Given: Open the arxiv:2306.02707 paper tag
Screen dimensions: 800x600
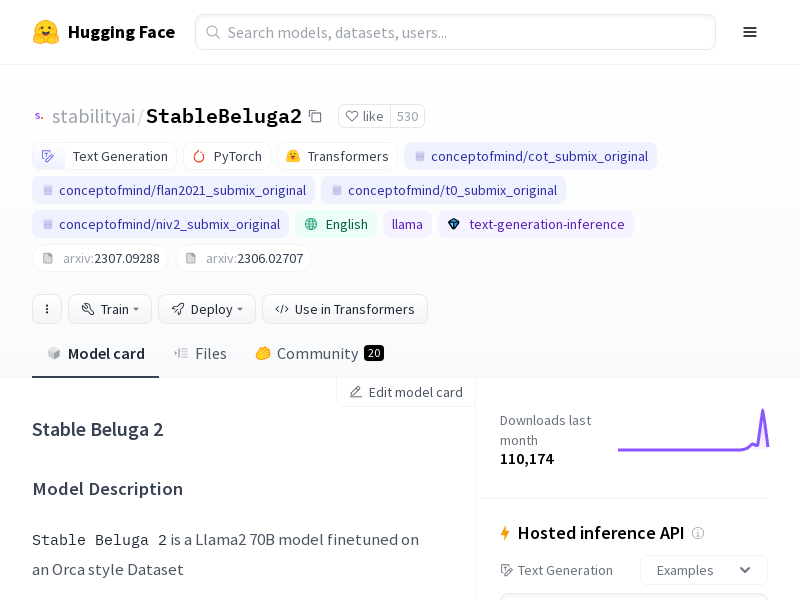Looking at the screenshot, I should (243, 258).
